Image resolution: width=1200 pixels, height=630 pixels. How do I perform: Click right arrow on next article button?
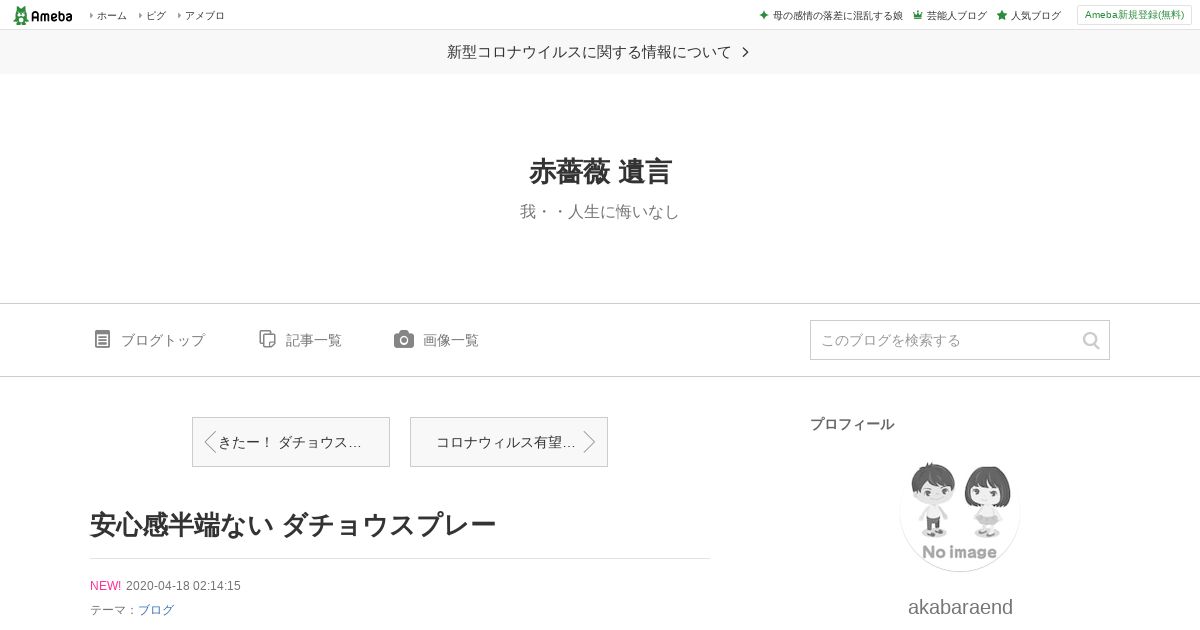(589, 442)
